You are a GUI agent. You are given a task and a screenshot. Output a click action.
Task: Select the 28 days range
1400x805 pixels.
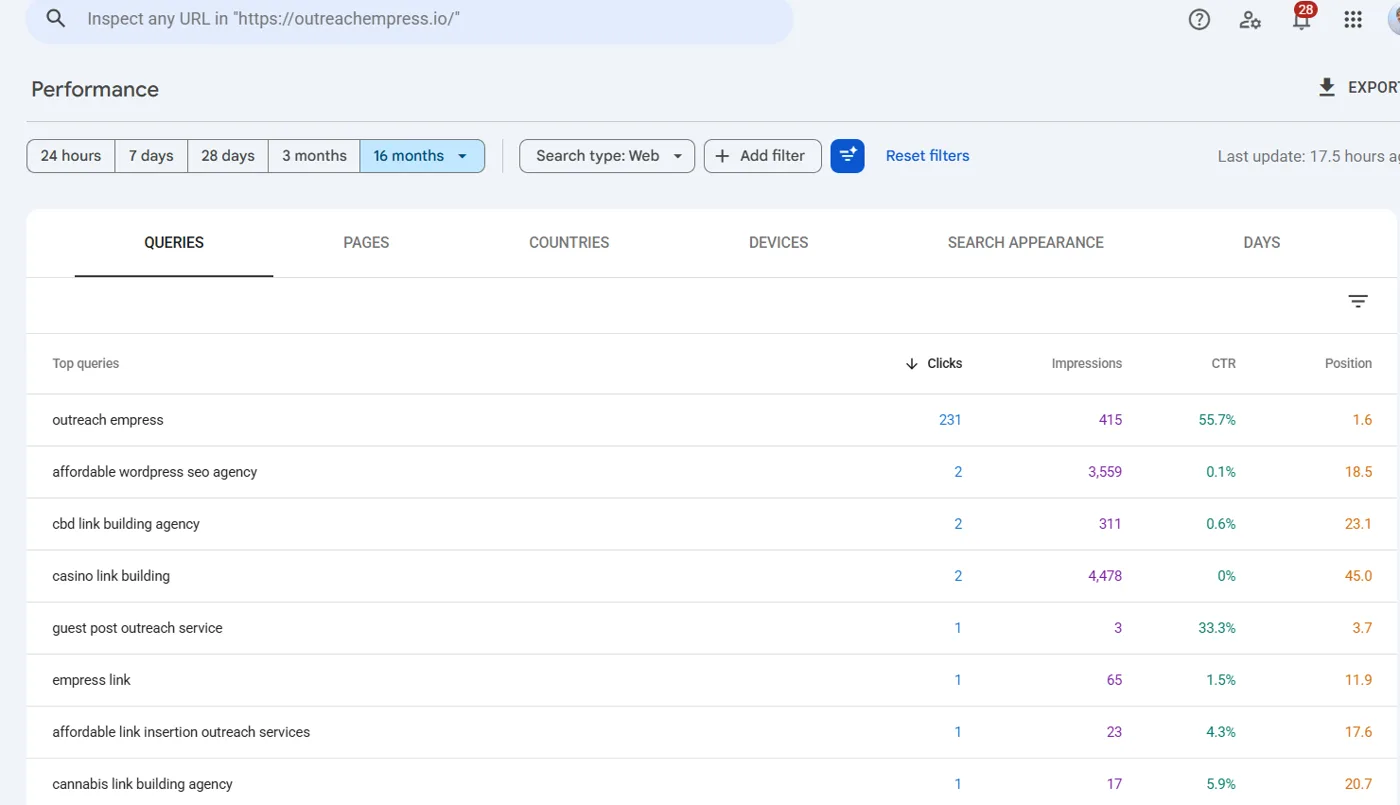click(228, 156)
